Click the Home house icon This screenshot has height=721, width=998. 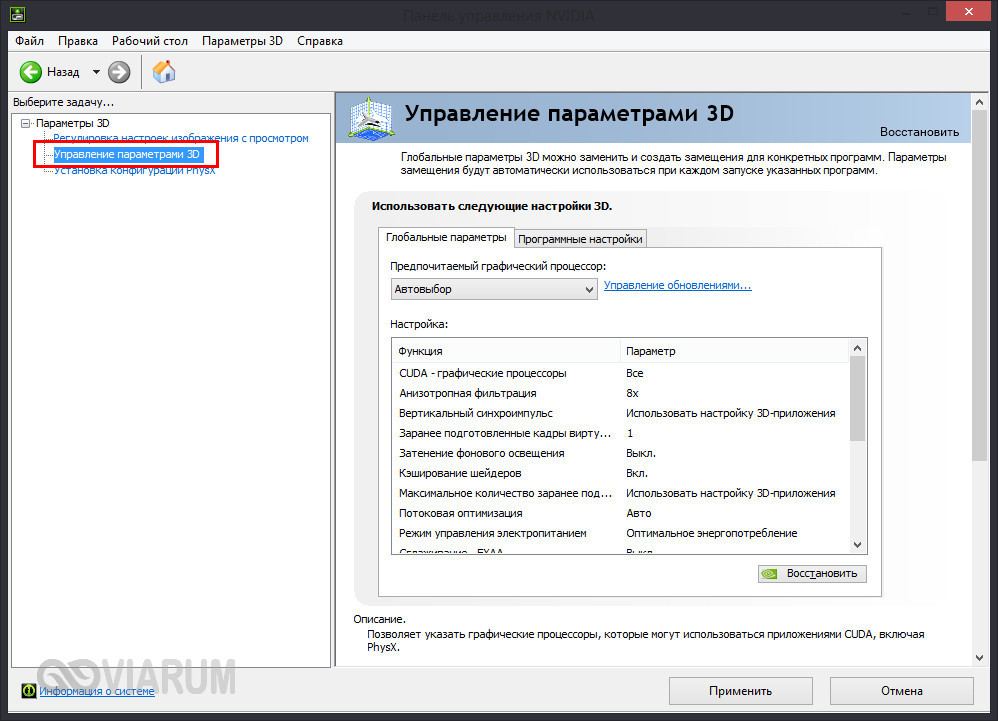[164, 72]
